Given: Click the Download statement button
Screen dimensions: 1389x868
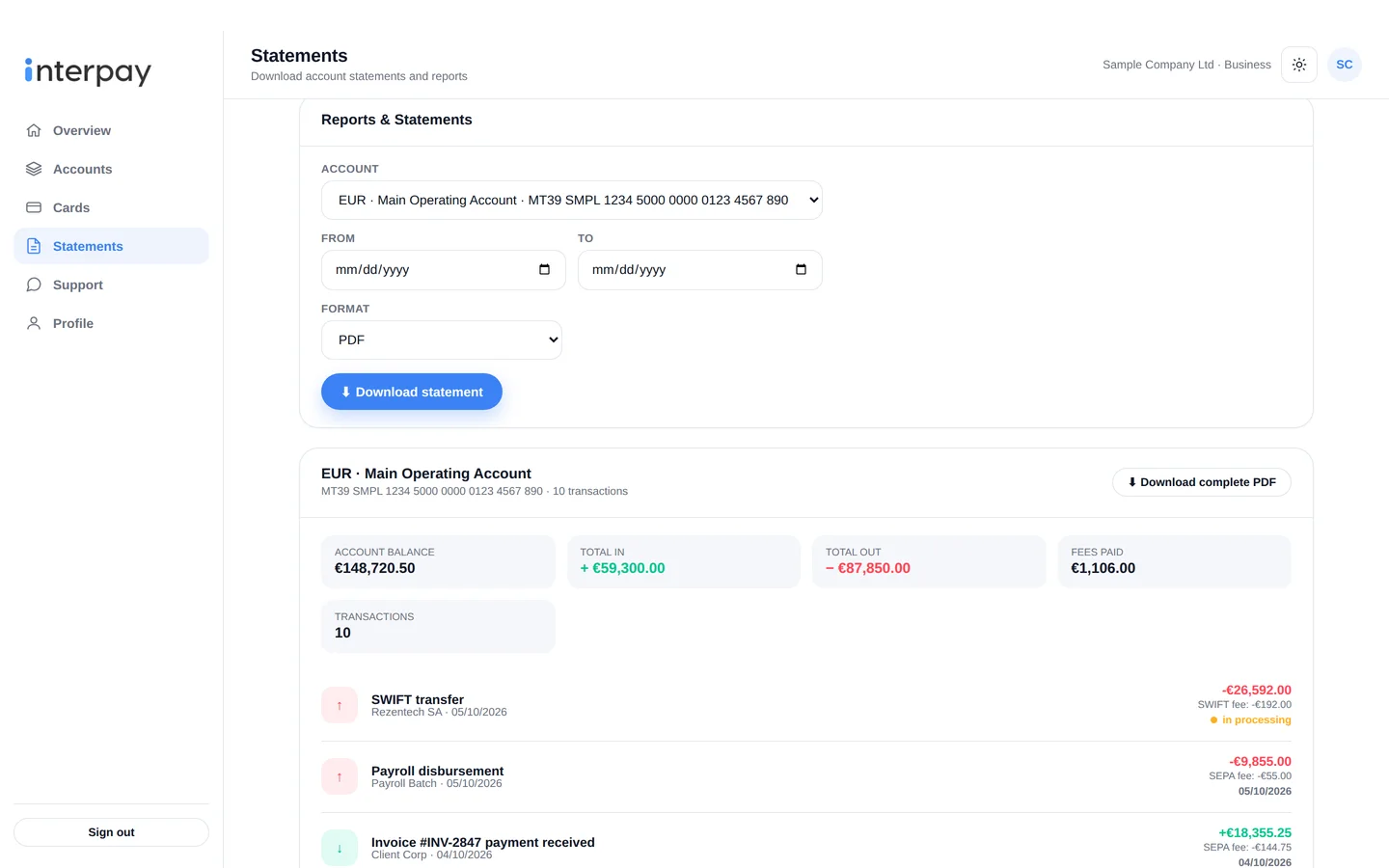Looking at the screenshot, I should coord(412,392).
